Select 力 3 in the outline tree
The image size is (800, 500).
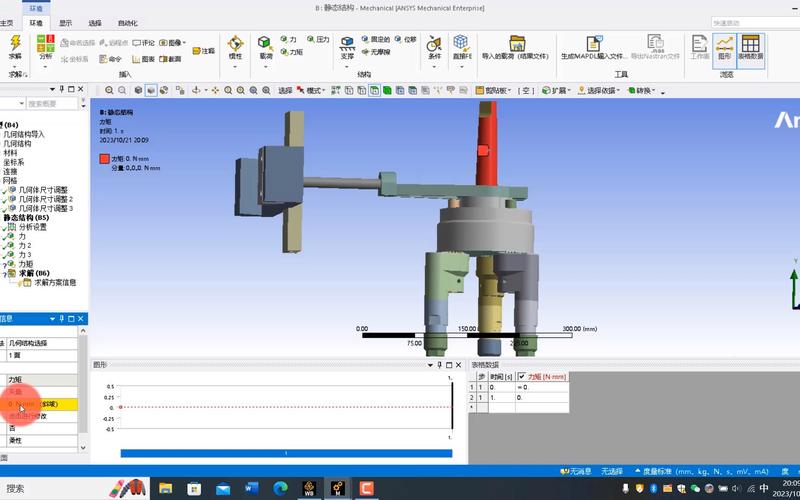24,255
